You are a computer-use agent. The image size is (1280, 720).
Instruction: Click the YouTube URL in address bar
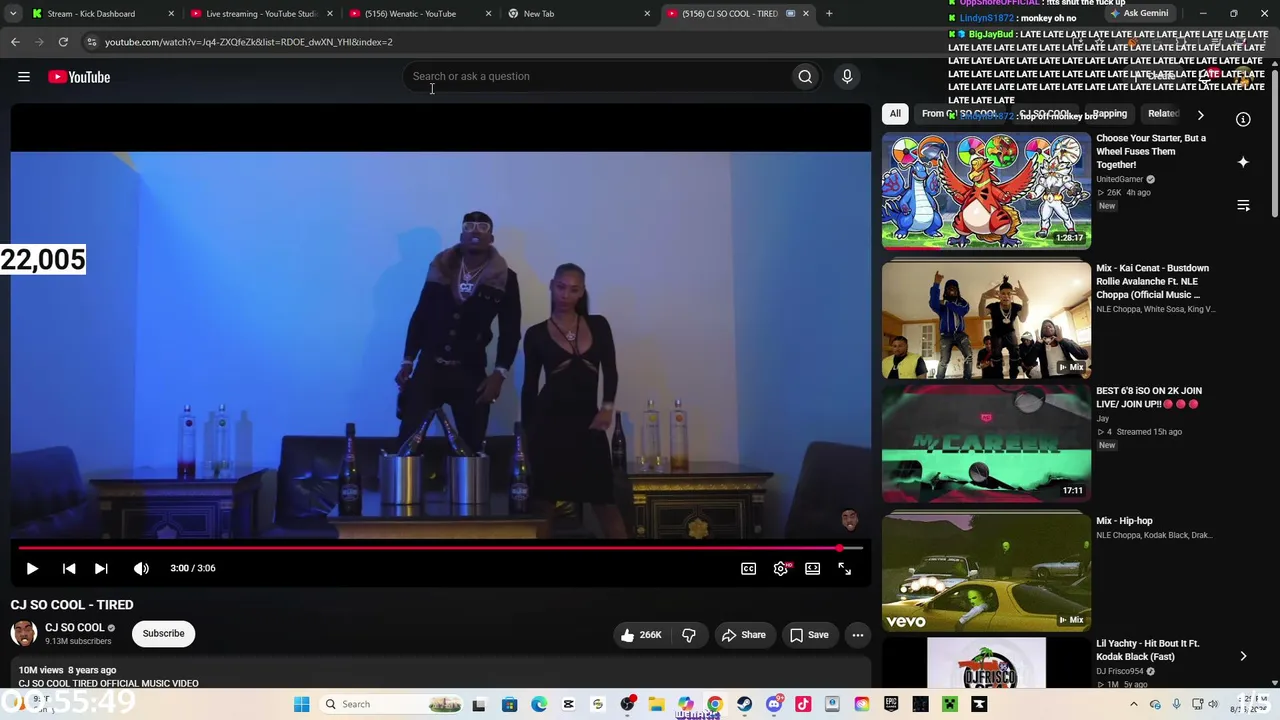[249, 42]
